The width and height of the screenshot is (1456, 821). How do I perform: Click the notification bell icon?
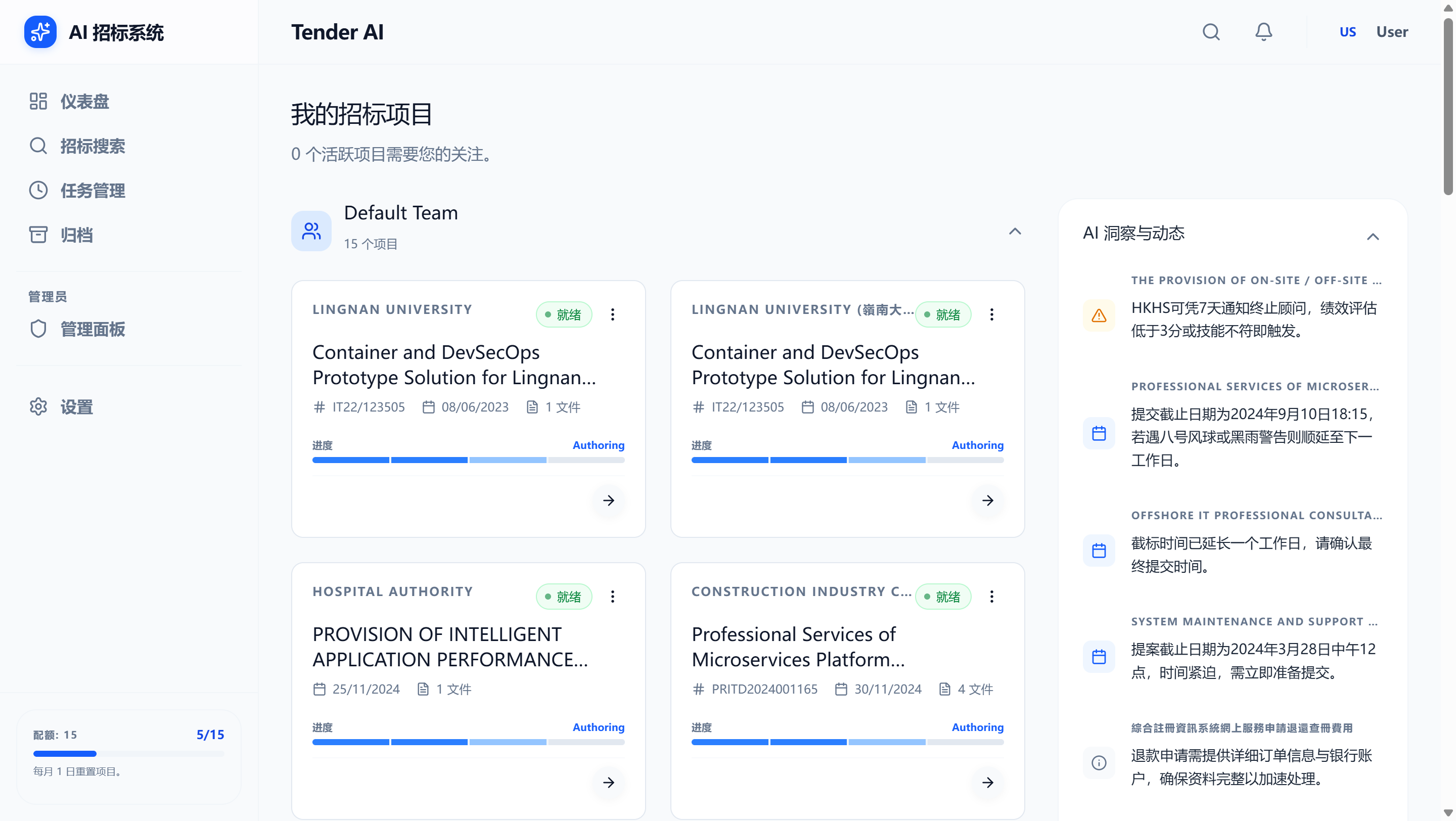(1263, 32)
